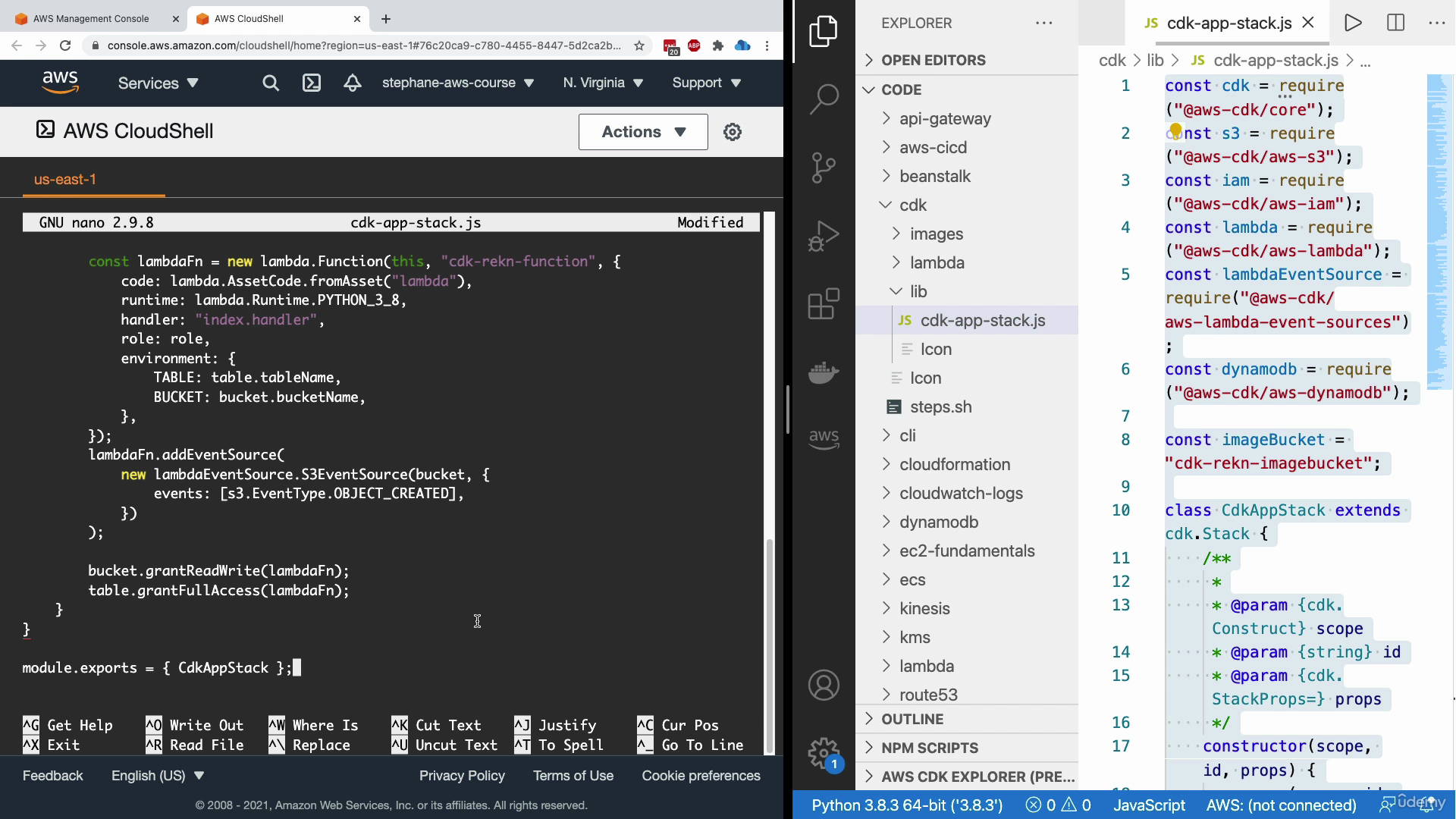Click the CloudShell icon in AWS navbar

point(312,83)
